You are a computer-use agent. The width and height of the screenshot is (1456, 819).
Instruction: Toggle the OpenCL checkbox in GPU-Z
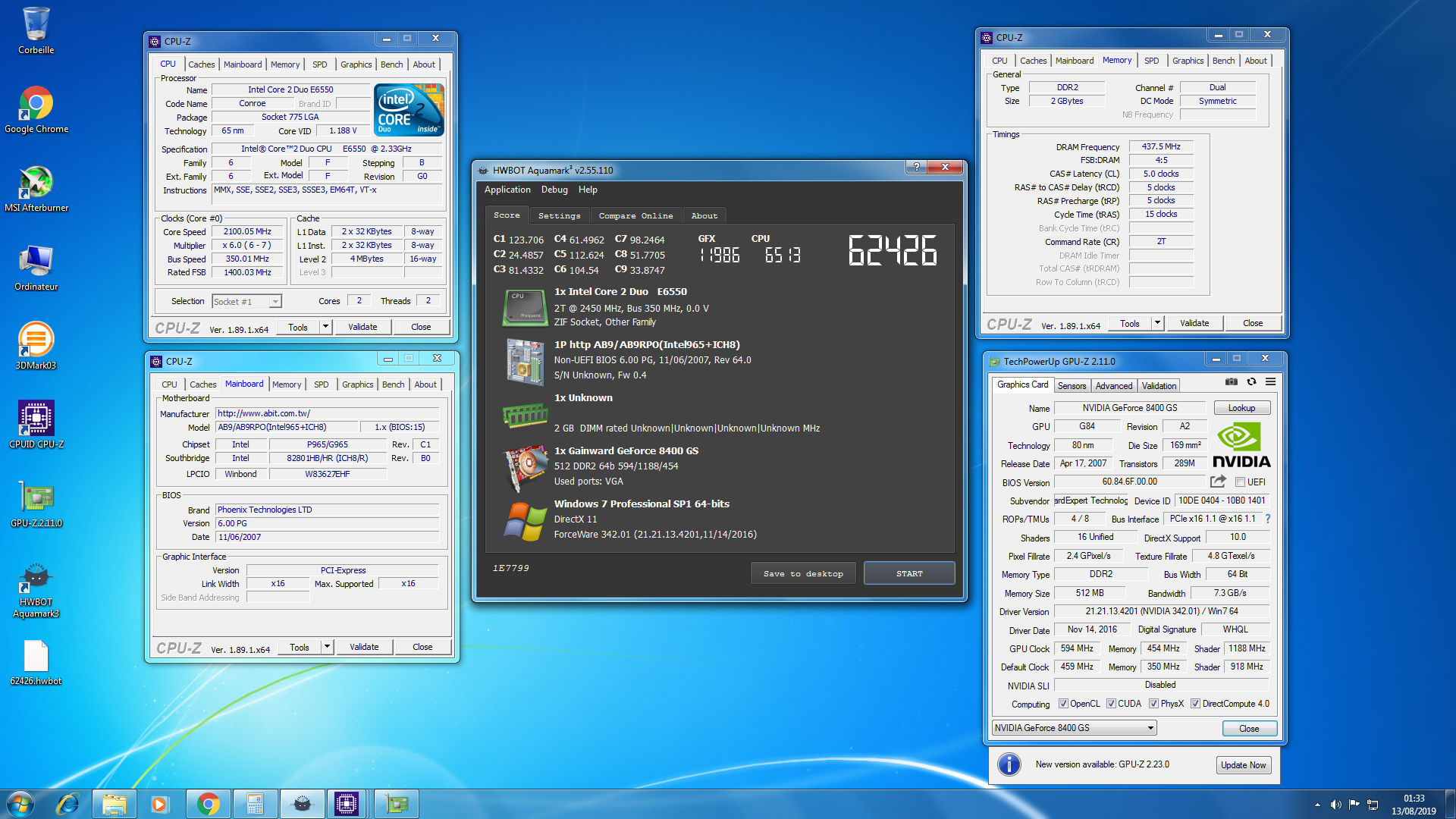[x=1063, y=704]
